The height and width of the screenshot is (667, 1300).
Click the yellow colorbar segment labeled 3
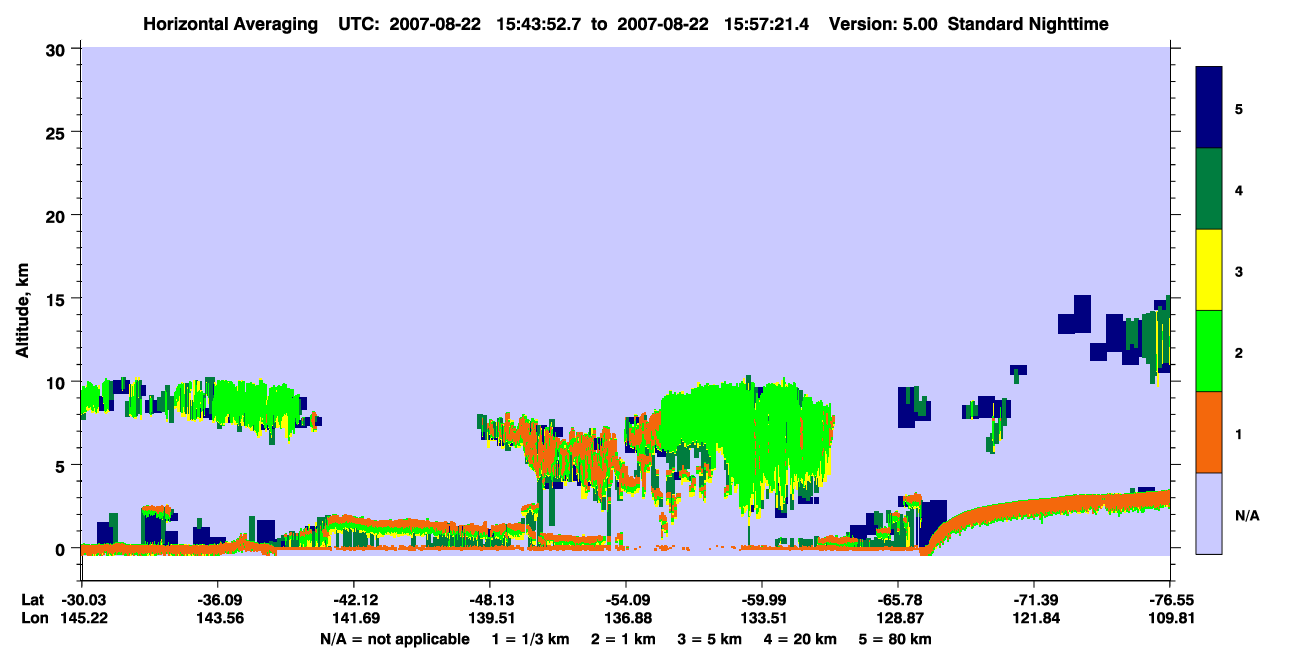pyautogui.click(x=1209, y=270)
